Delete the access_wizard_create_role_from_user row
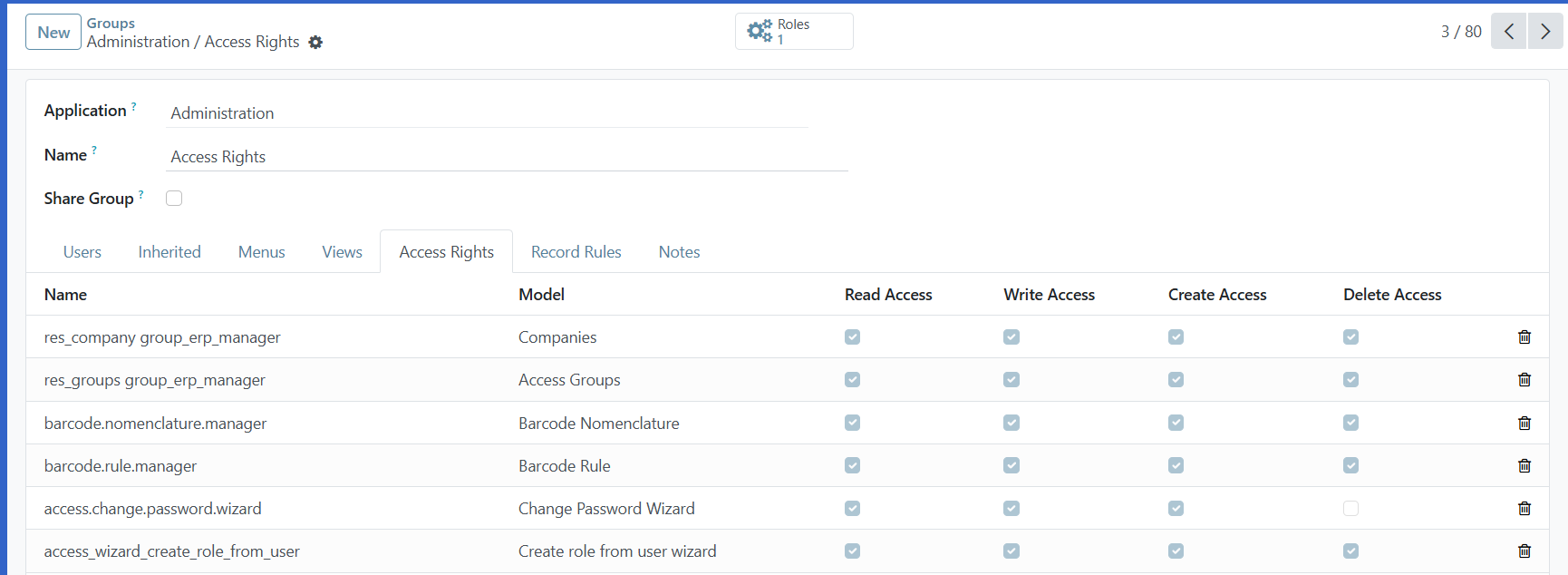 [x=1524, y=551]
